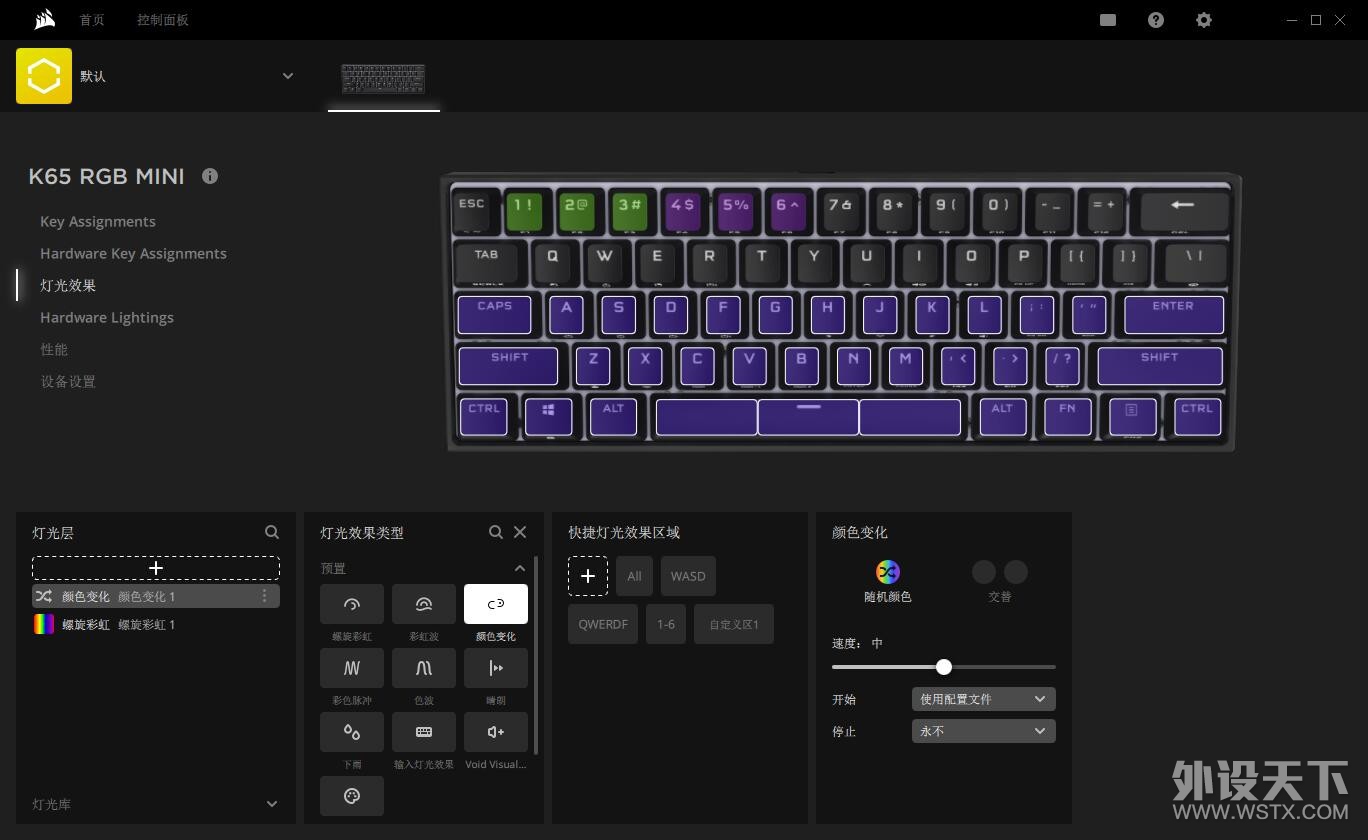Open 性能 performance section
1368x840 pixels.
54,349
